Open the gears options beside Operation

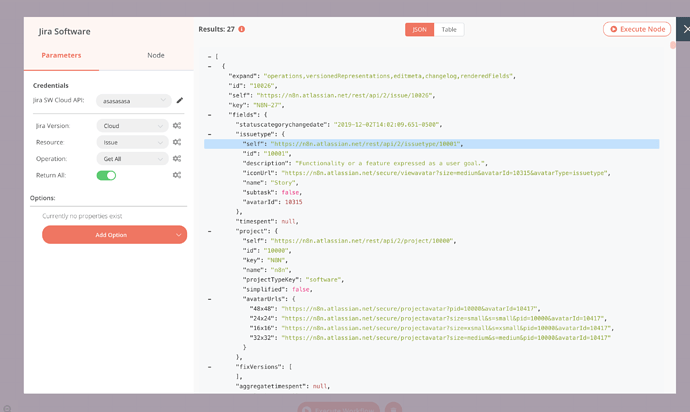pyautogui.click(x=176, y=158)
